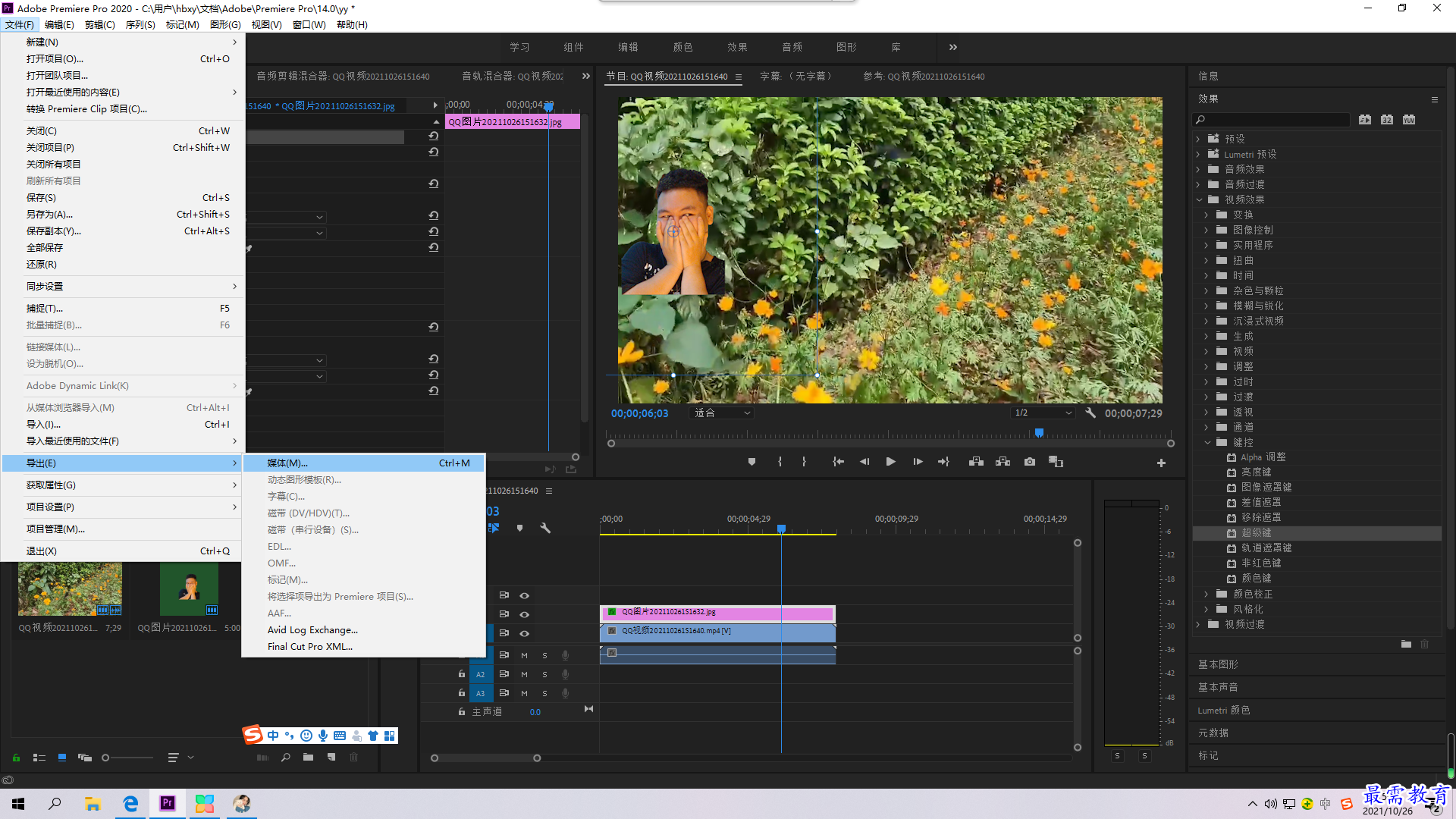1456x819 pixels.
Task: Open the 编辑(E) menu
Action: coord(59,25)
